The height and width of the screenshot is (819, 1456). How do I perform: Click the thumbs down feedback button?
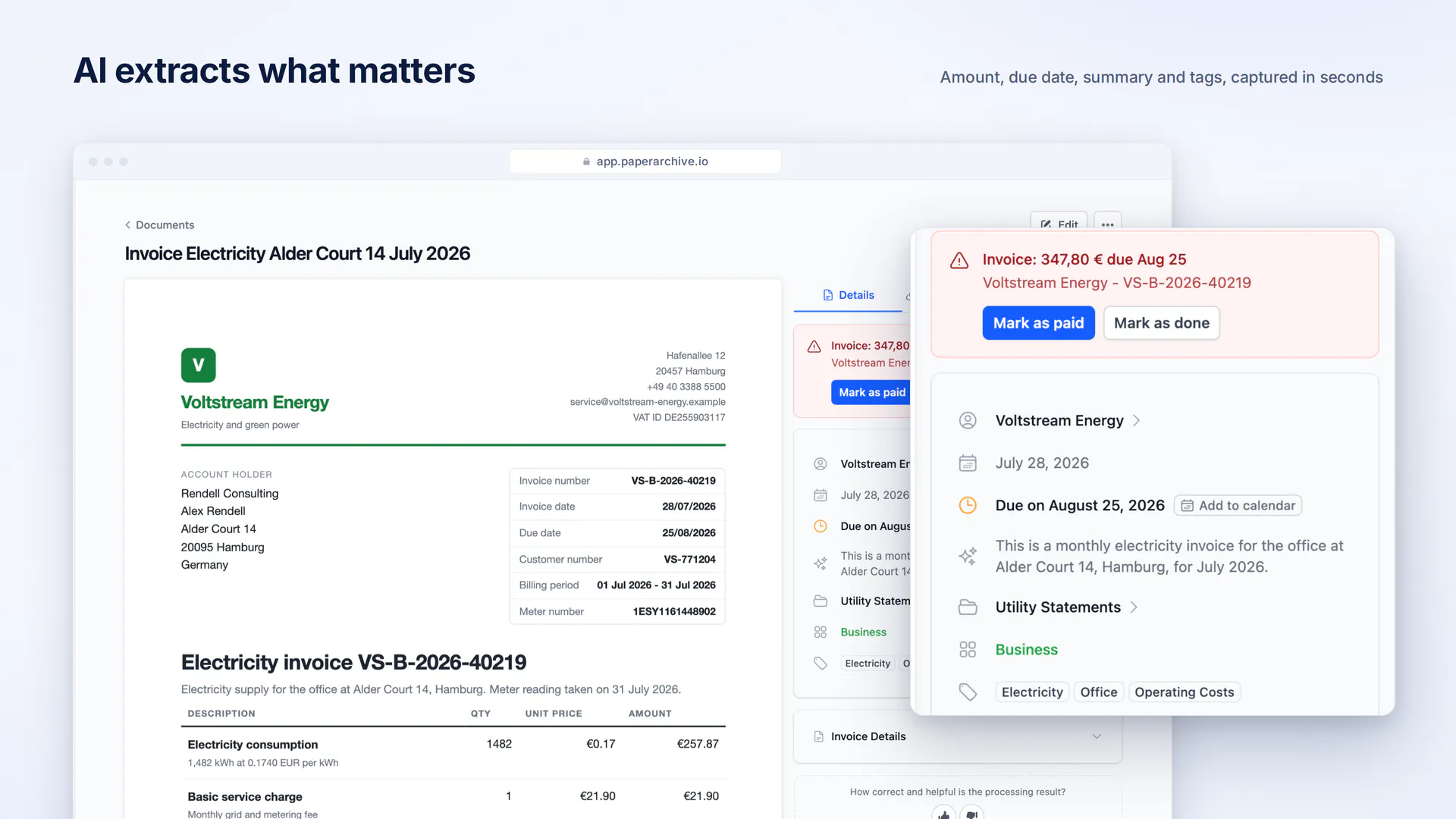(x=971, y=814)
